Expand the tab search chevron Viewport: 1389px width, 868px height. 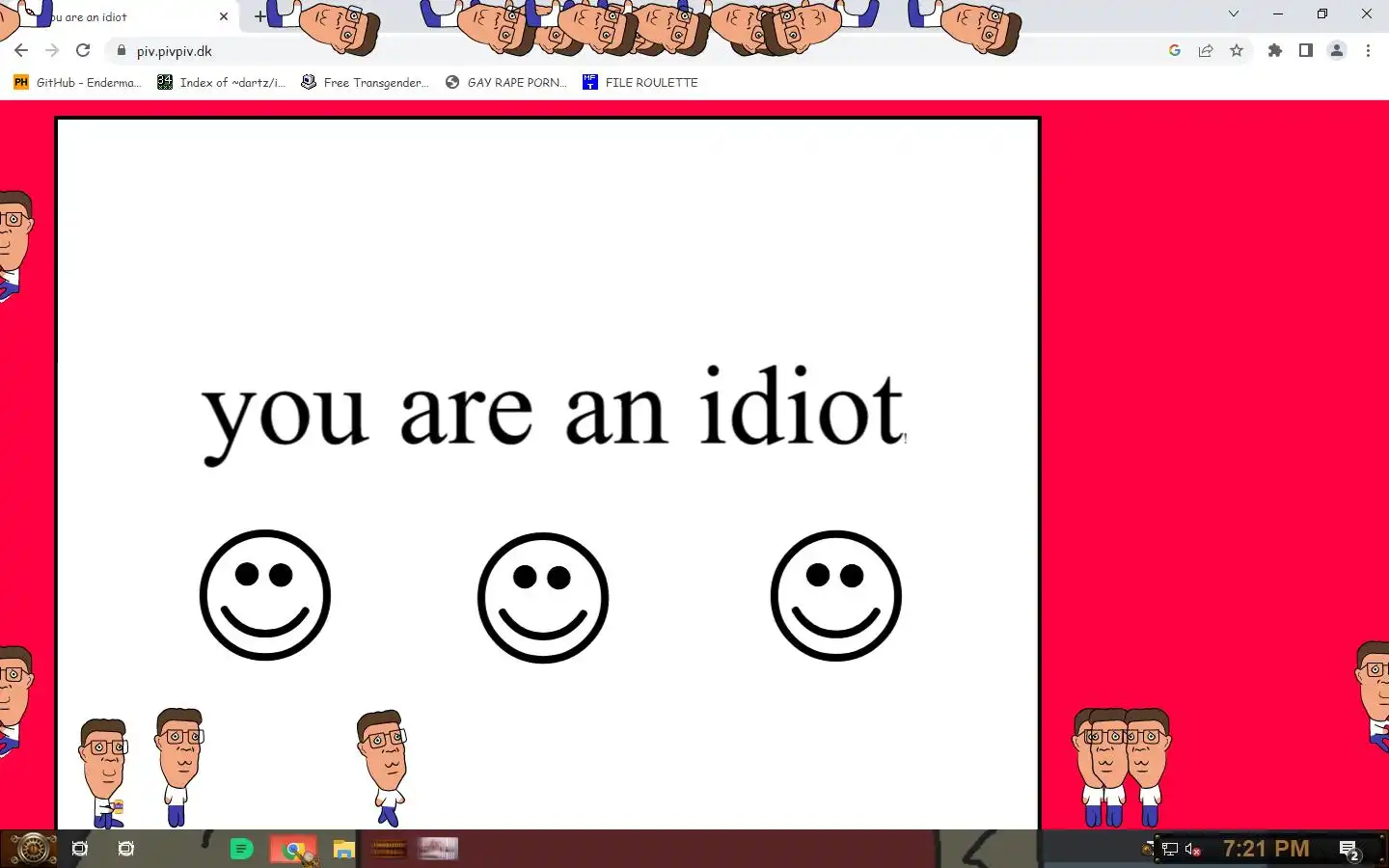[1234, 14]
